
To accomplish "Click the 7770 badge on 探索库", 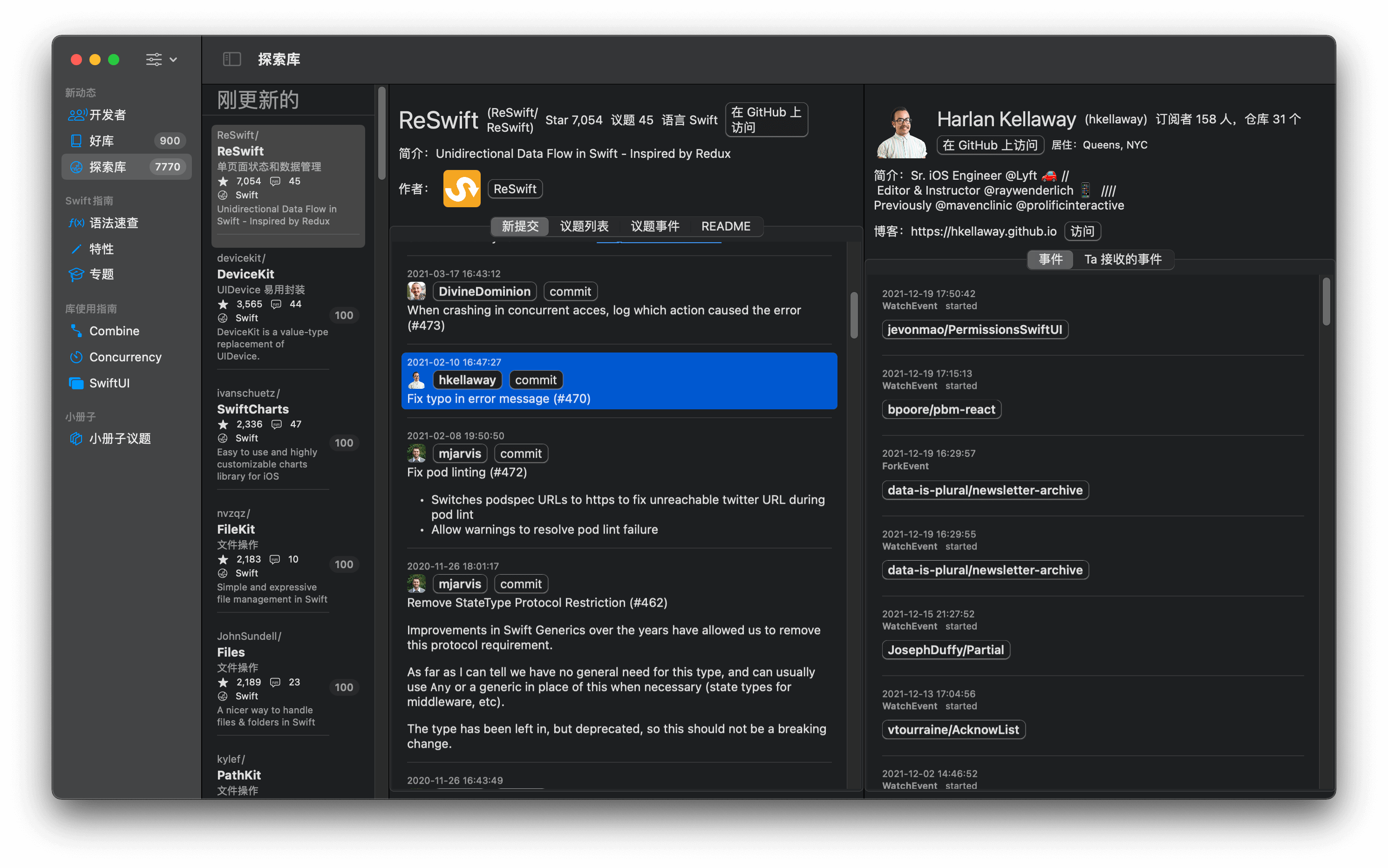I will pyautogui.click(x=167, y=167).
